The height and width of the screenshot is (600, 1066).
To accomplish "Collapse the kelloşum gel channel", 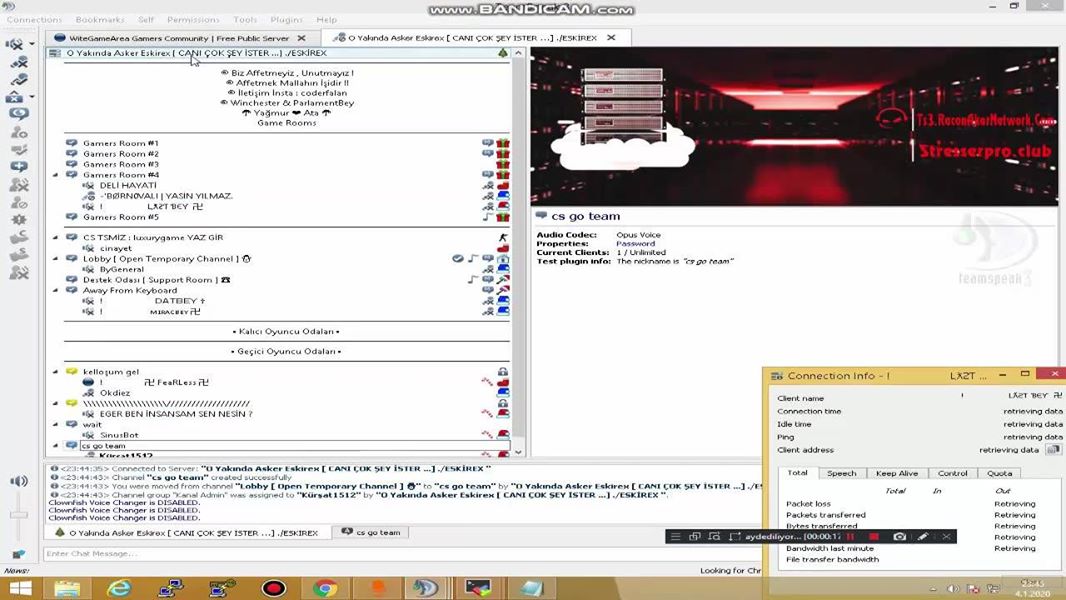I will 56,372.
